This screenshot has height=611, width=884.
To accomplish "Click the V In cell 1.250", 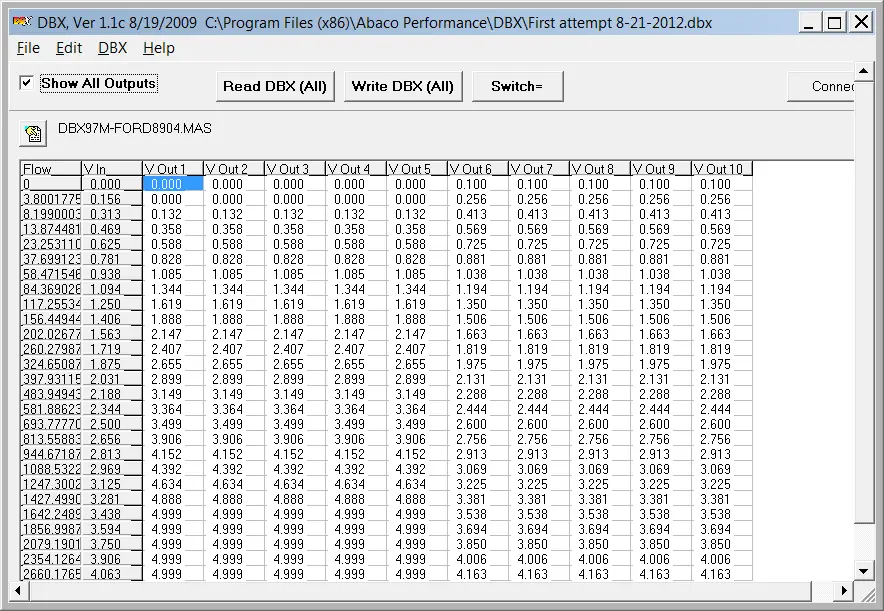I will [x=112, y=304].
